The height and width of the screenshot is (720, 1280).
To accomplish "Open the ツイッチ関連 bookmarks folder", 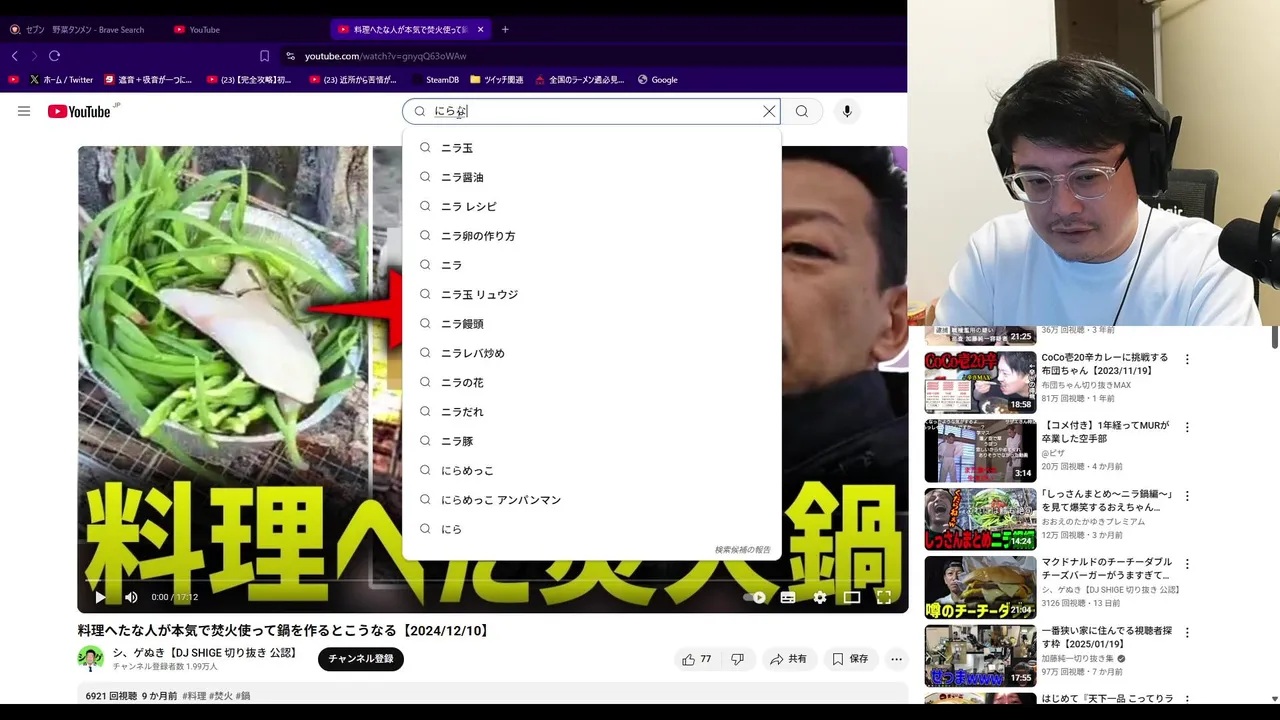I will (497, 80).
